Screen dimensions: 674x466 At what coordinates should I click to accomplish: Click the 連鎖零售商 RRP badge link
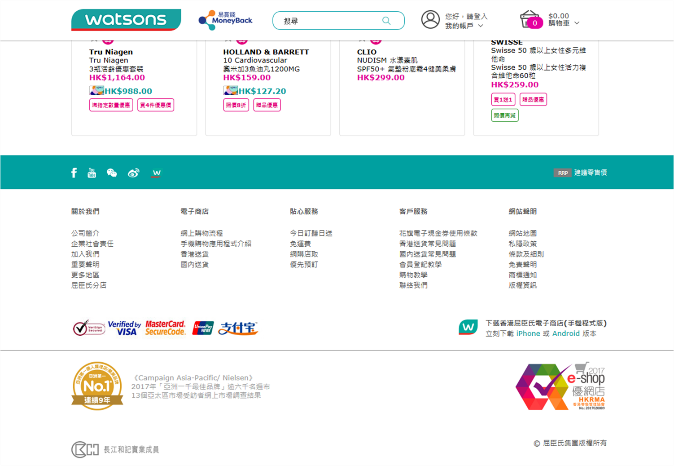580,173
